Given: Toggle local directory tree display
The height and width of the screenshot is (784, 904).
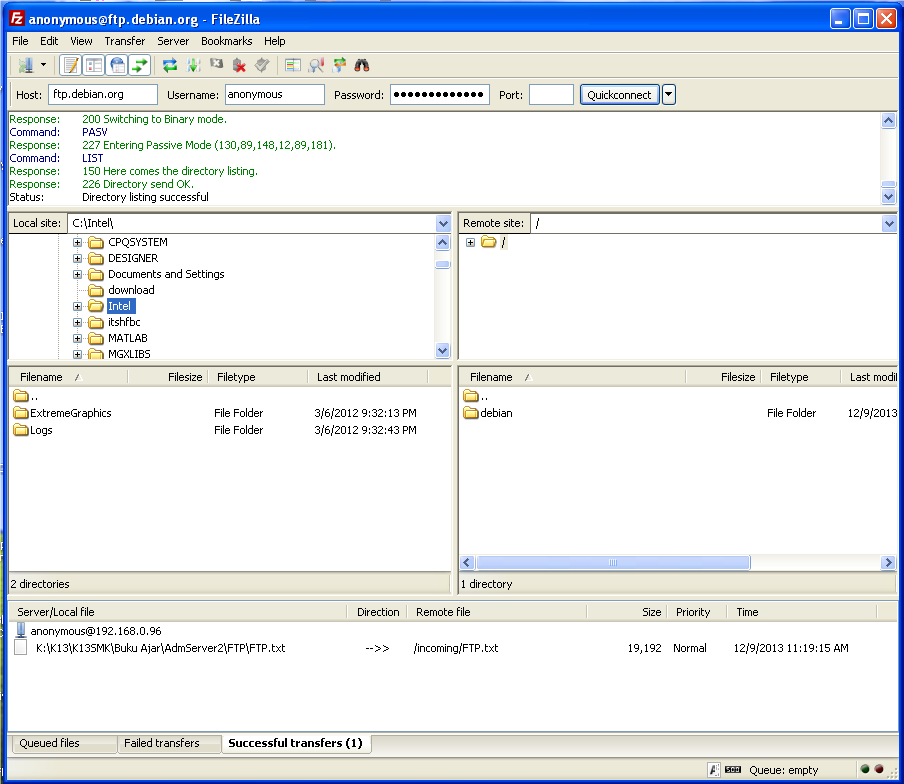Looking at the screenshot, I should pyautogui.click(x=94, y=66).
